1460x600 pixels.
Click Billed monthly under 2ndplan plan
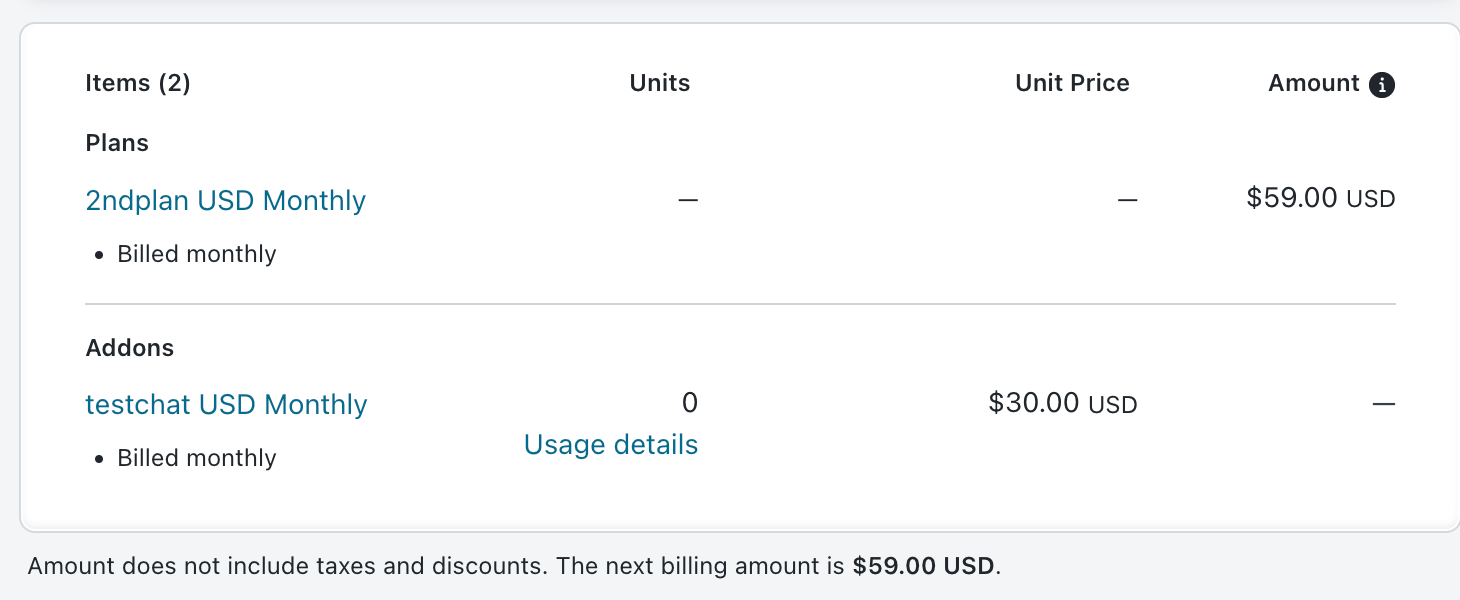[x=197, y=254]
